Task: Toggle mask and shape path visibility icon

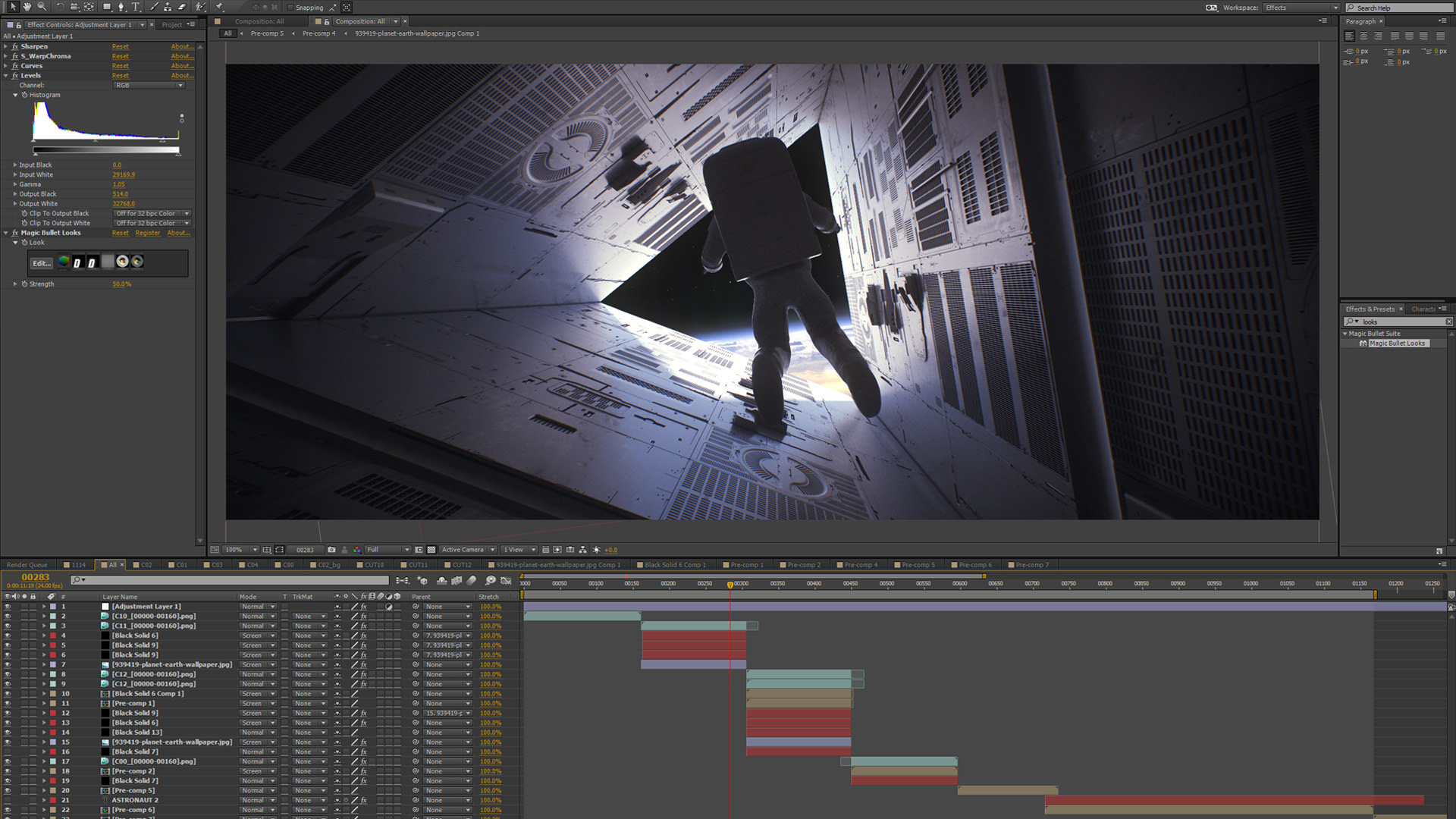Action: click(x=280, y=550)
